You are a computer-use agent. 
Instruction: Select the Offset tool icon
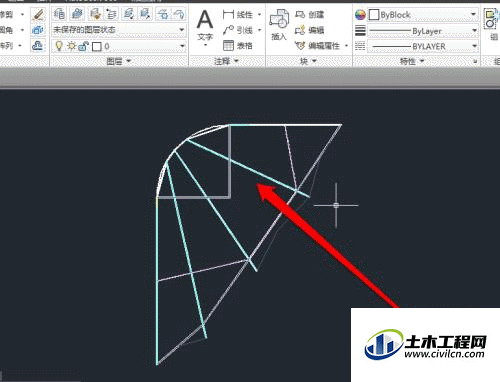coord(38,45)
